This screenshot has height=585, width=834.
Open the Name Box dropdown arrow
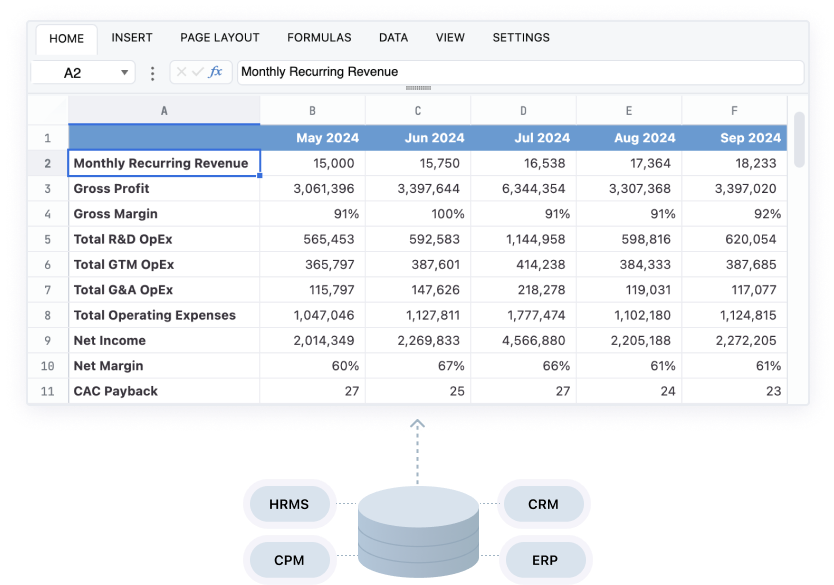[x=125, y=73]
